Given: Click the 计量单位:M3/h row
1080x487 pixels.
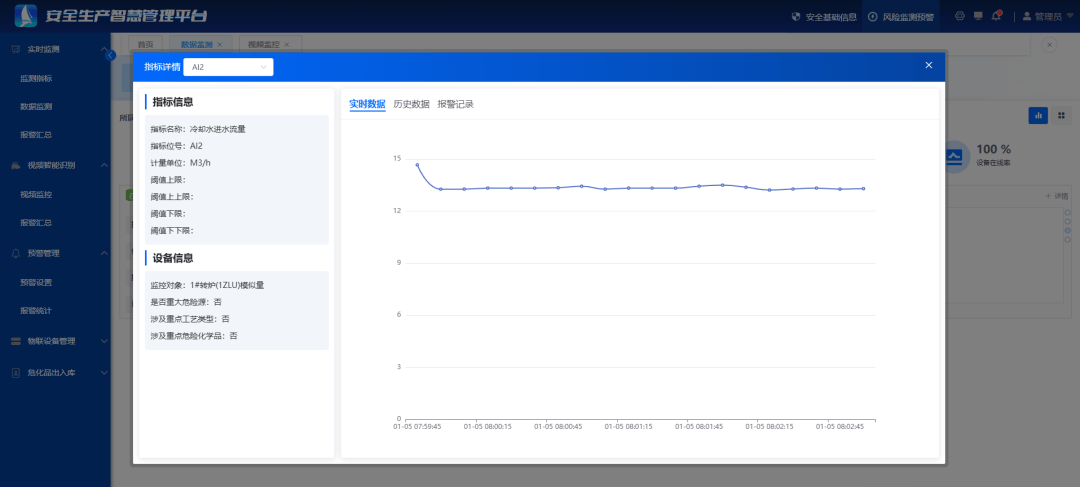Looking at the screenshot, I should click(180, 163).
